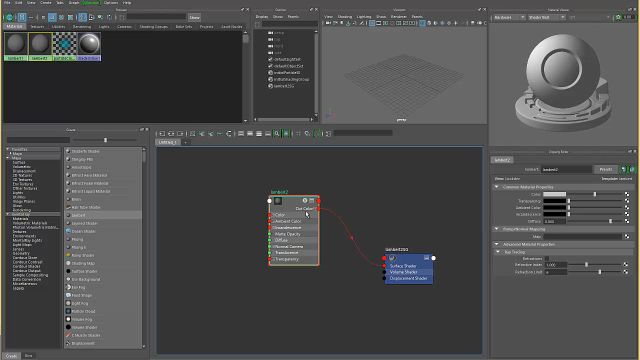Select the Blinn shader icon in Create list
Image resolution: width=640 pixels, height=360 pixels.
coord(68,199)
